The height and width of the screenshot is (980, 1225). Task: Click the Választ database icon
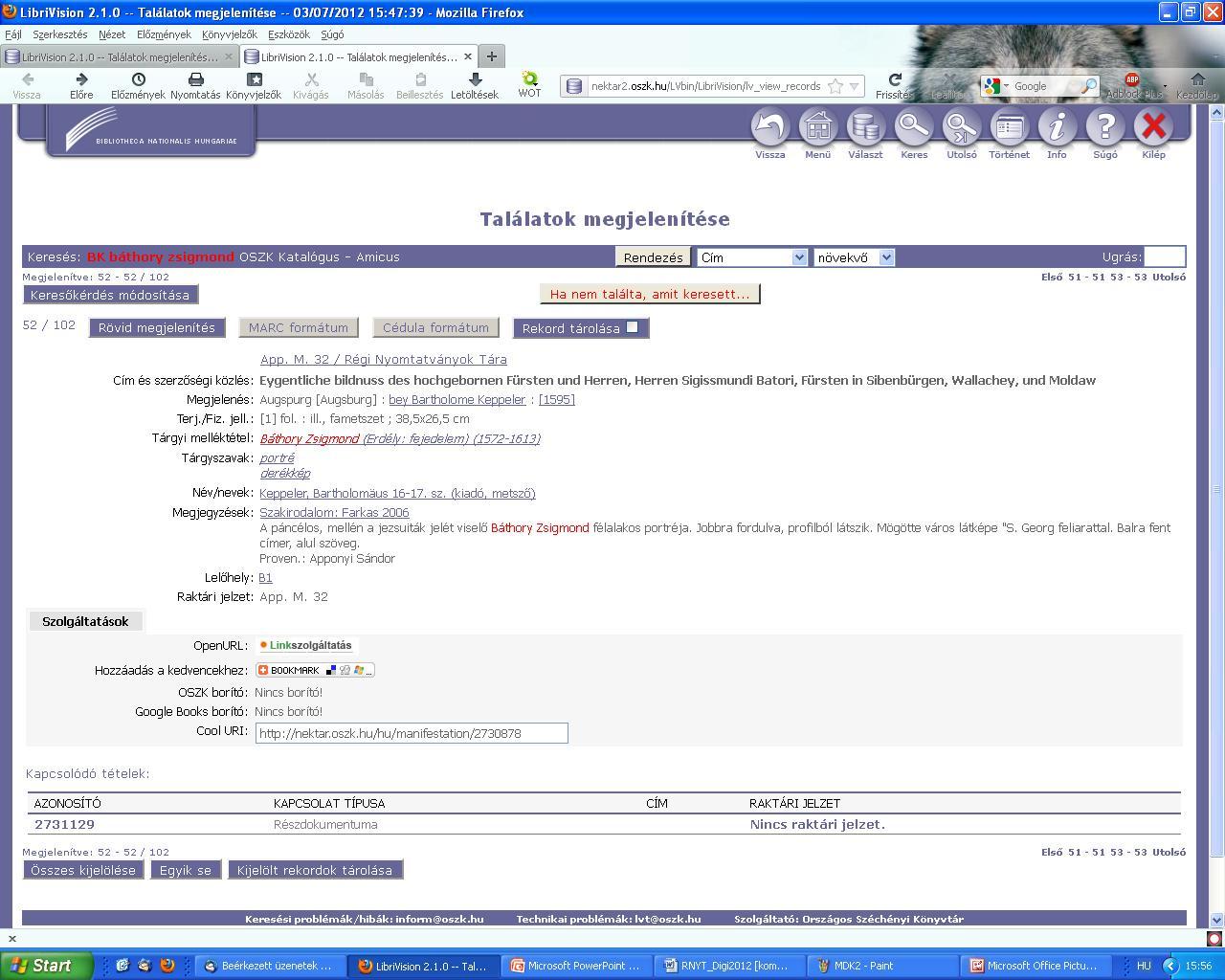(x=865, y=127)
